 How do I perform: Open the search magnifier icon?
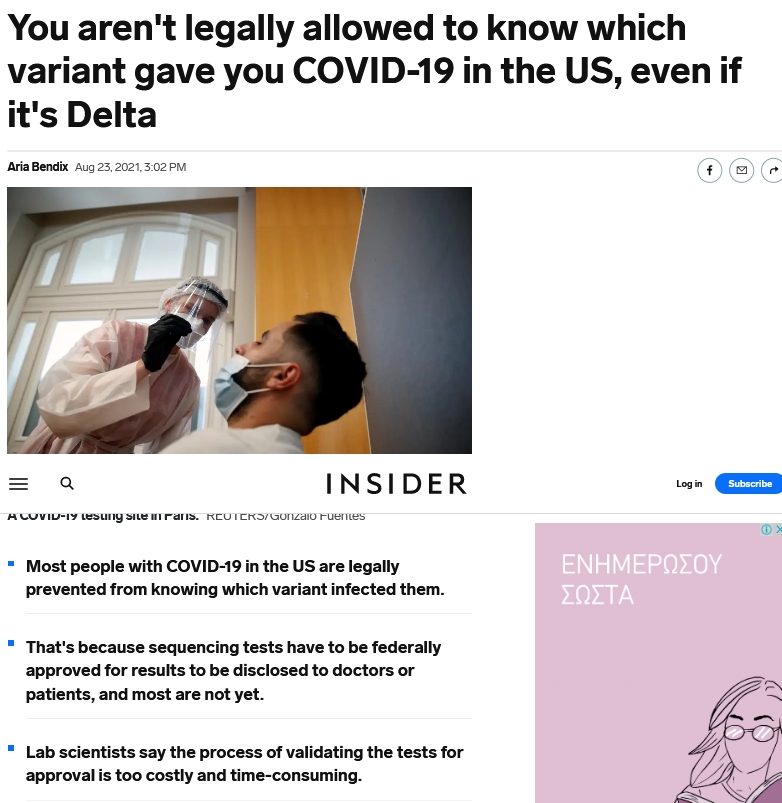point(67,483)
